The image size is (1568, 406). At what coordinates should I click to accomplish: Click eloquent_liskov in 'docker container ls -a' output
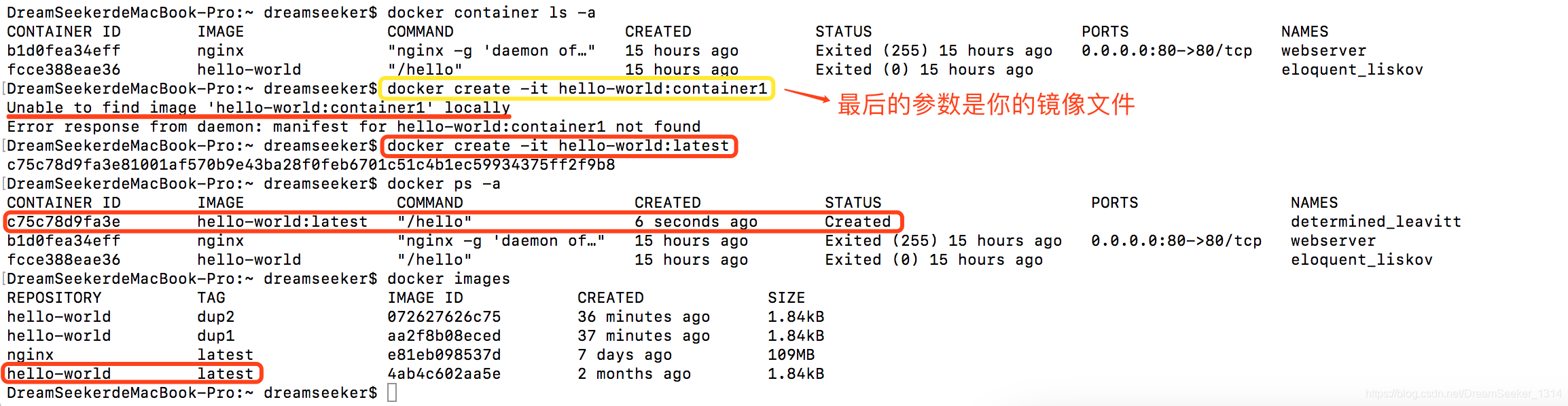1352,70
